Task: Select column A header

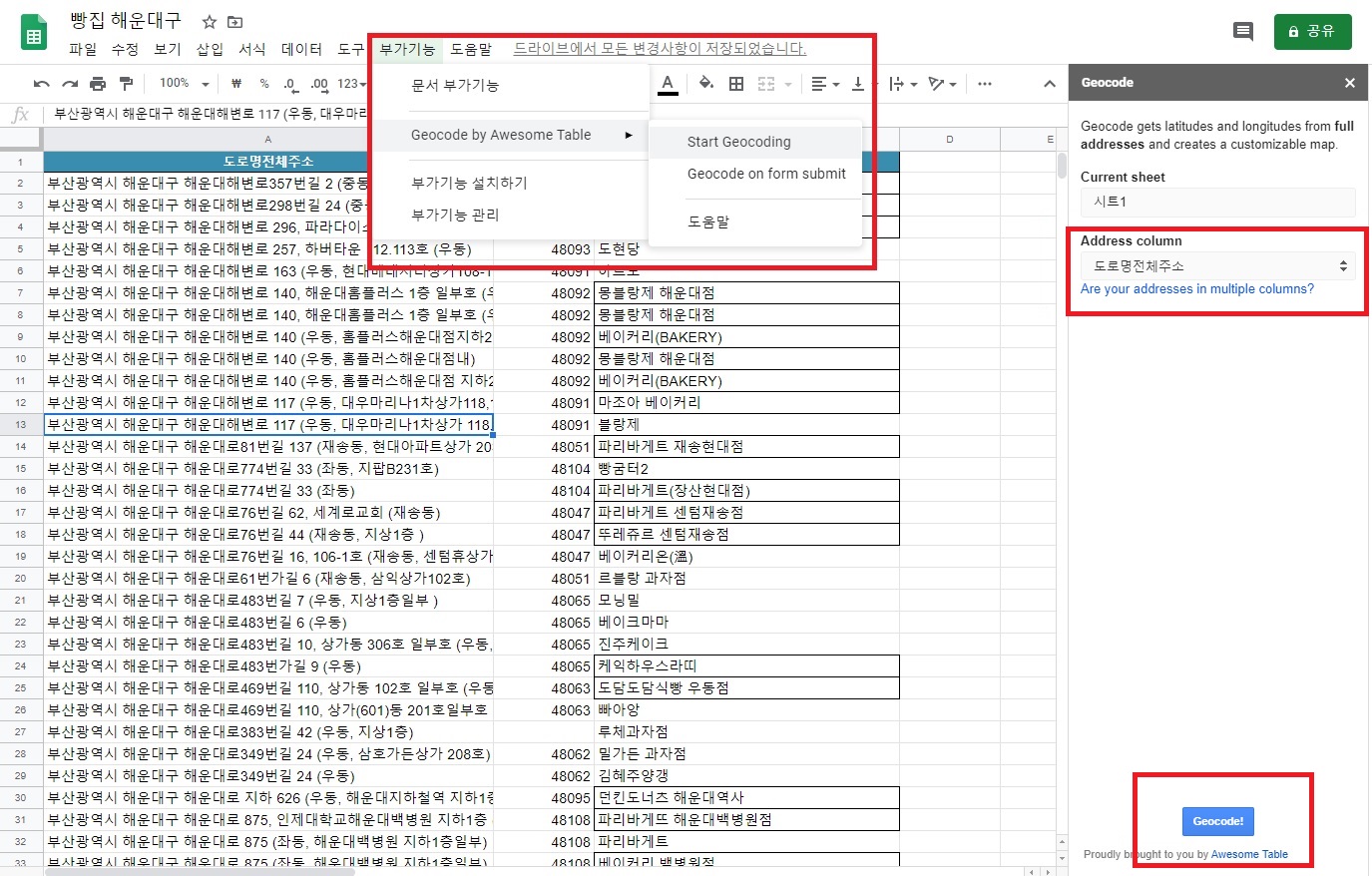Action: pyautogui.click(x=268, y=139)
